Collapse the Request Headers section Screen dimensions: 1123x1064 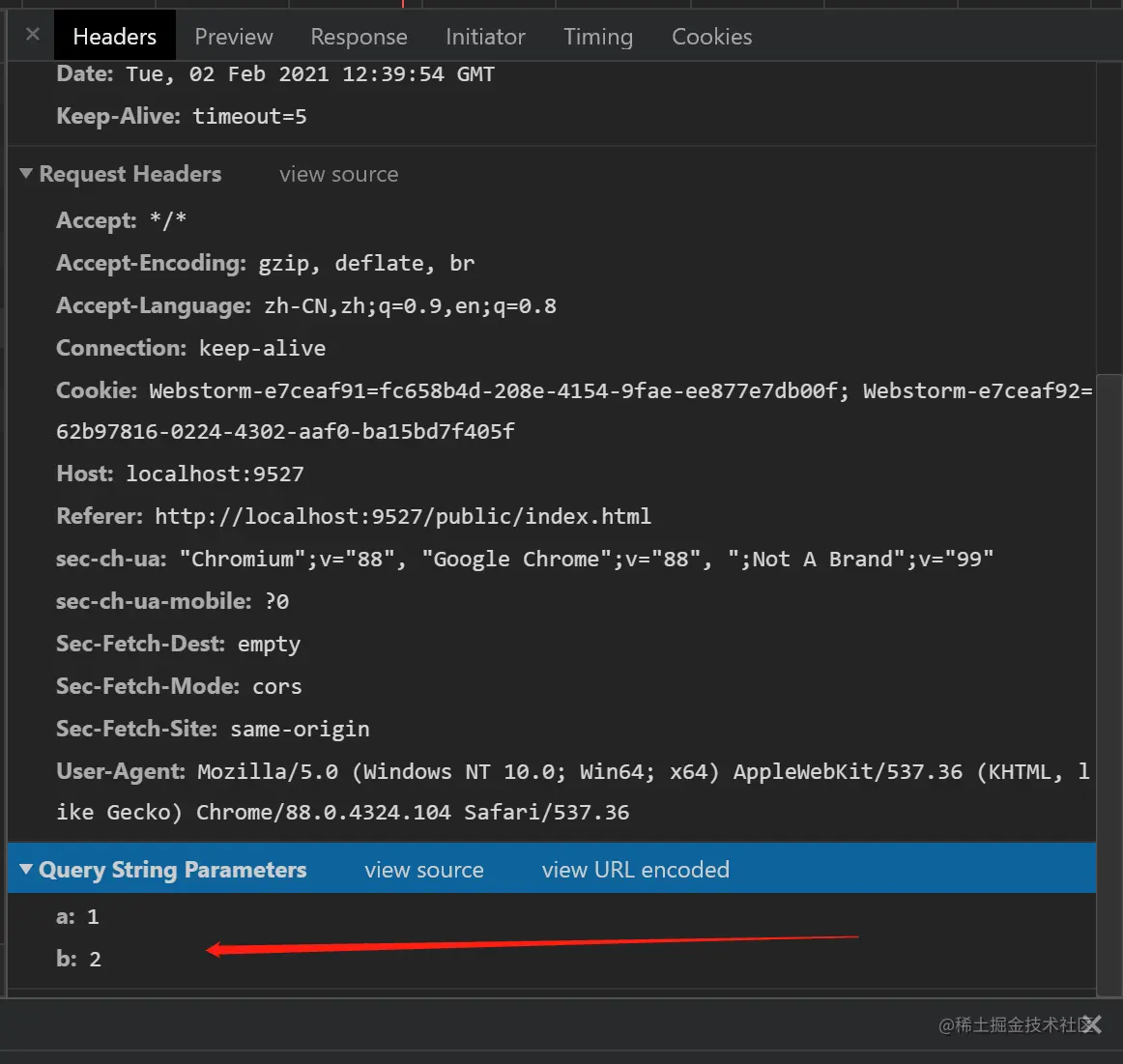pyautogui.click(x=26, y=173)
